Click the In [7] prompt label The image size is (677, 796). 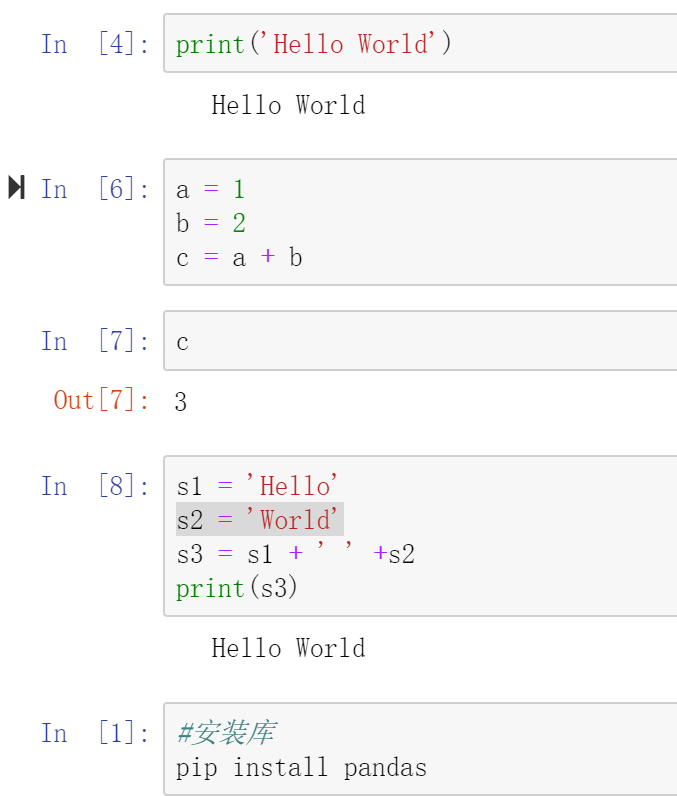[95, 341]
